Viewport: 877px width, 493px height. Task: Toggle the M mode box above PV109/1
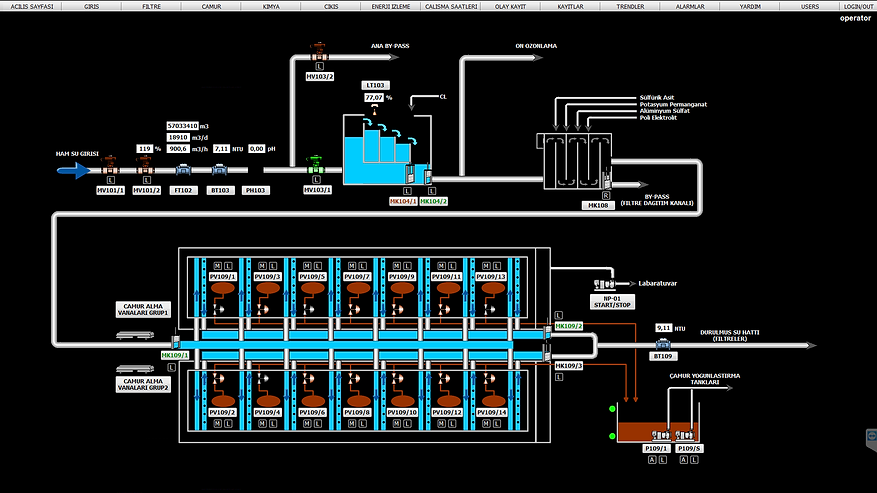pos(217,265)
